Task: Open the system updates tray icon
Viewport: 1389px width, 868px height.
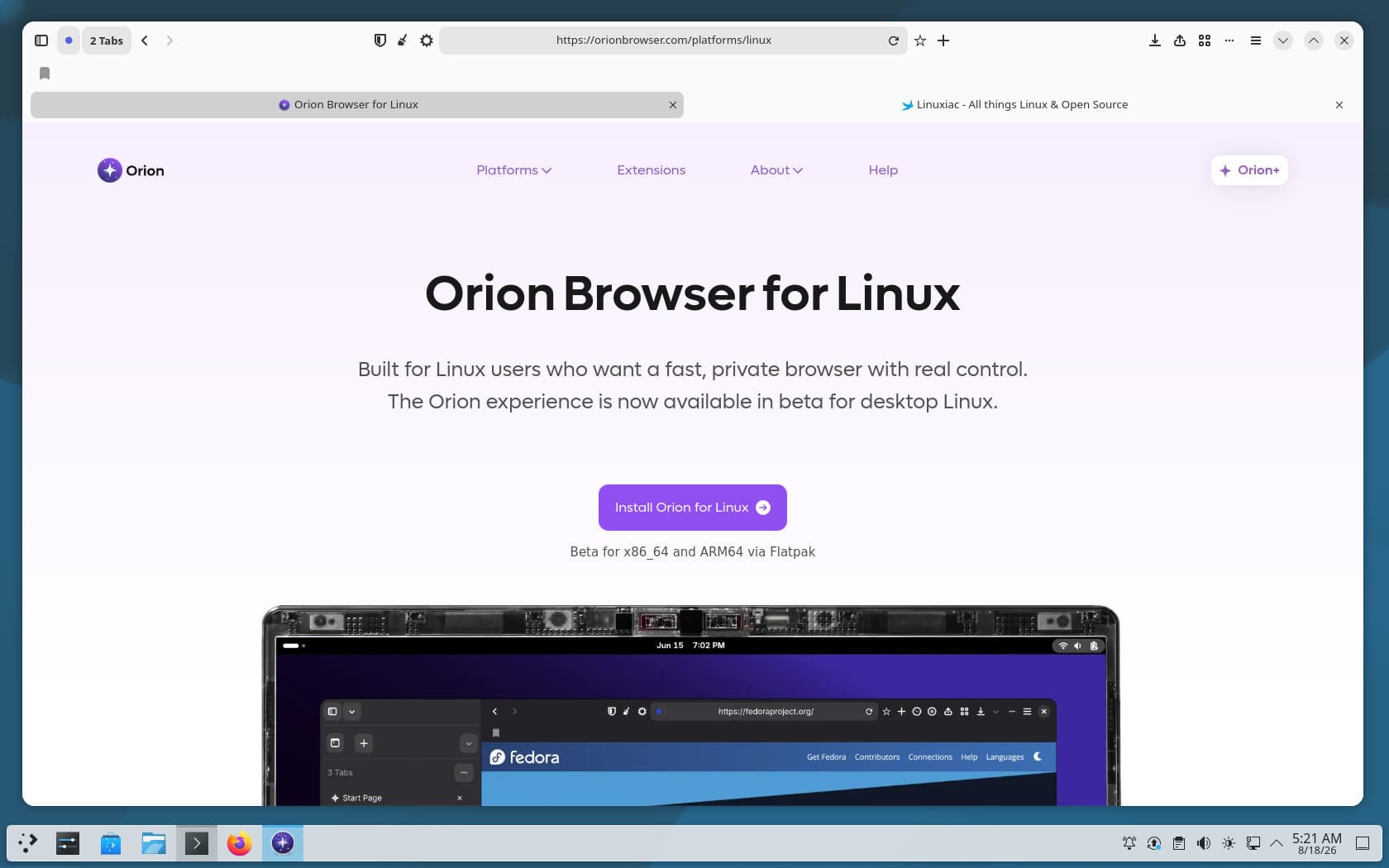Action: tap(1154, 843)
